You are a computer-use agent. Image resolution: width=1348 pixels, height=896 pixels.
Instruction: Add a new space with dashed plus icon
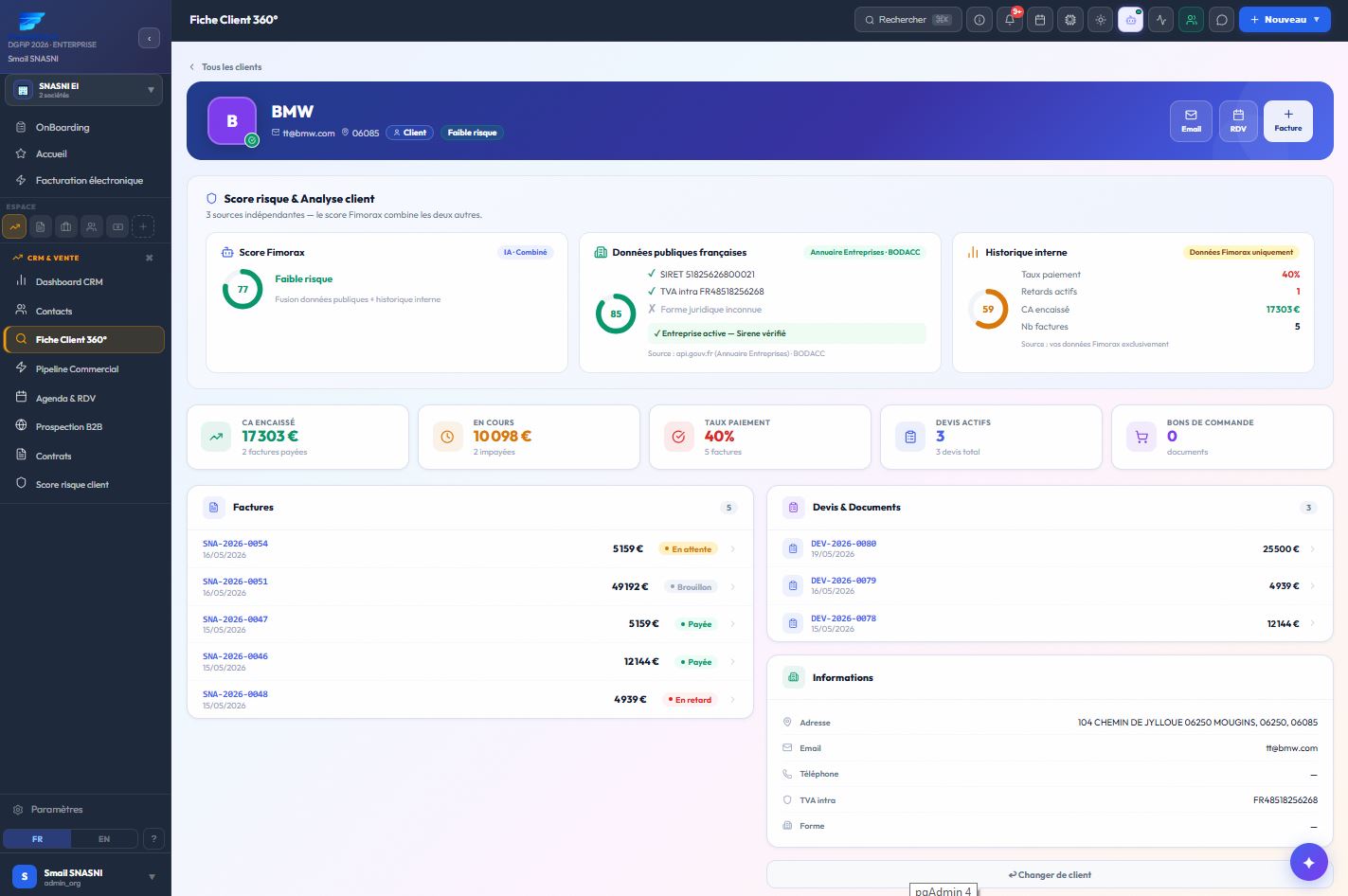(143, 226)
